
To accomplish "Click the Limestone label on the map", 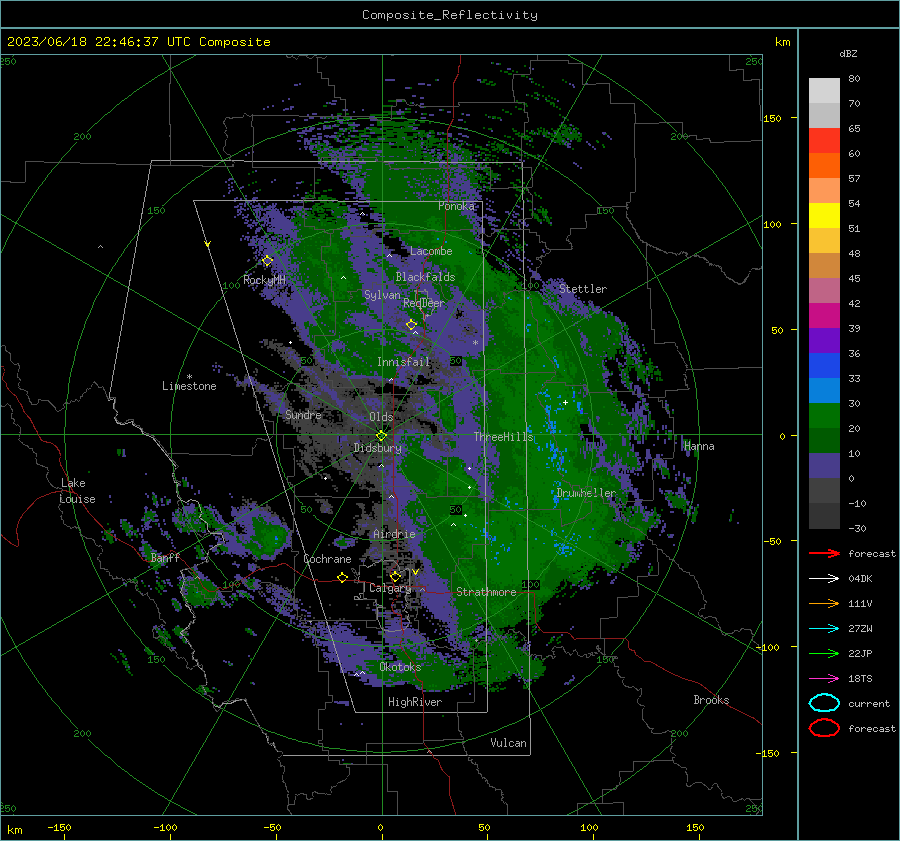I will pos(189,386).
